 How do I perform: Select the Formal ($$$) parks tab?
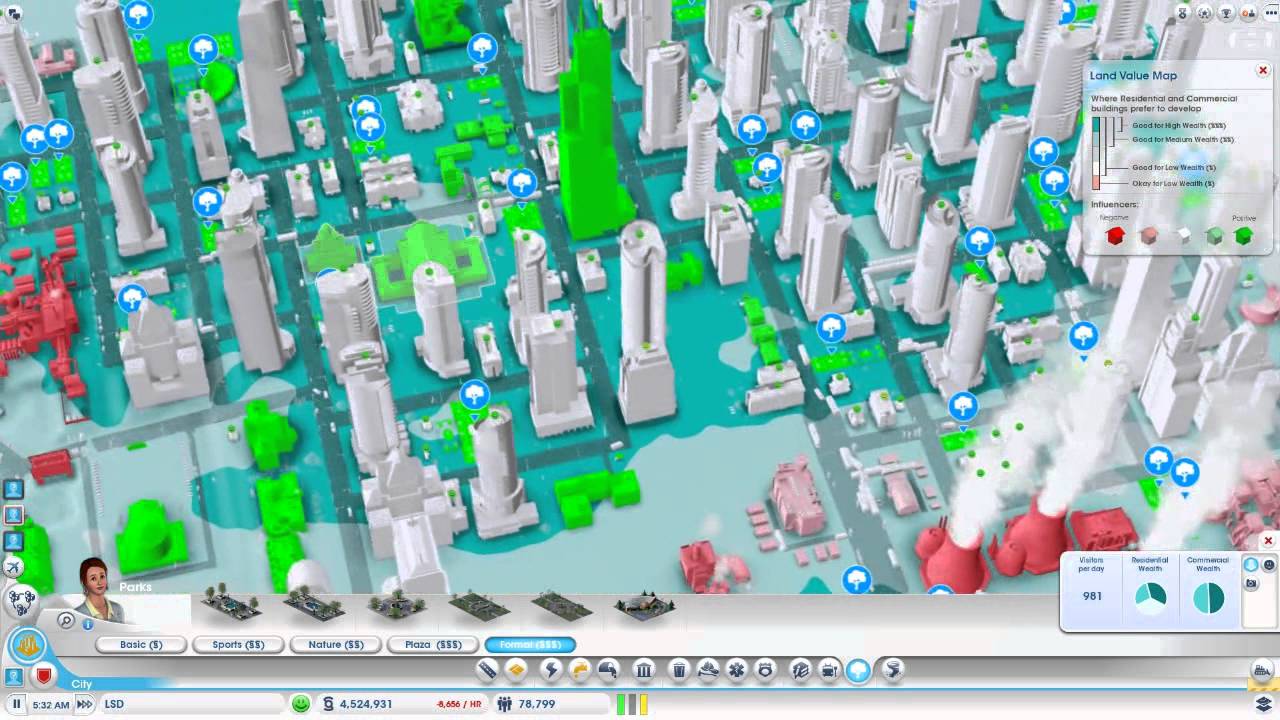coord(530,645)
